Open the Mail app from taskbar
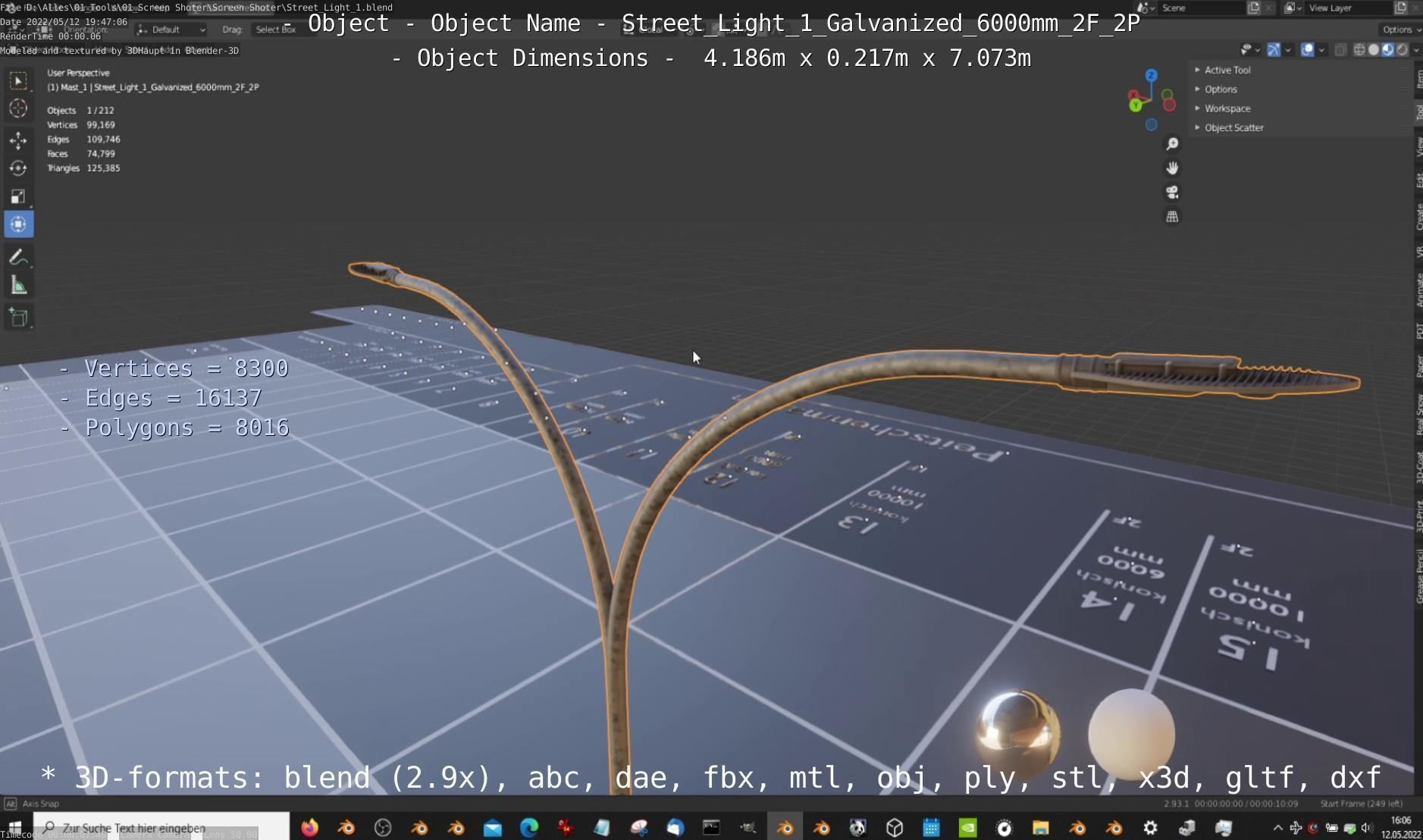1423x840 pixels. tap(492, 827)
